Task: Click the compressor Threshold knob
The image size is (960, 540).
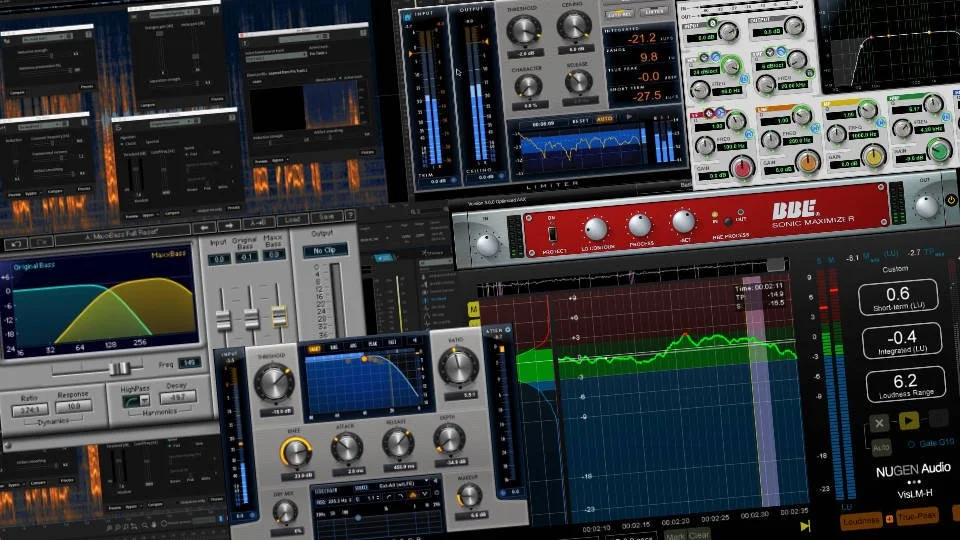Action: pos(273,383)
